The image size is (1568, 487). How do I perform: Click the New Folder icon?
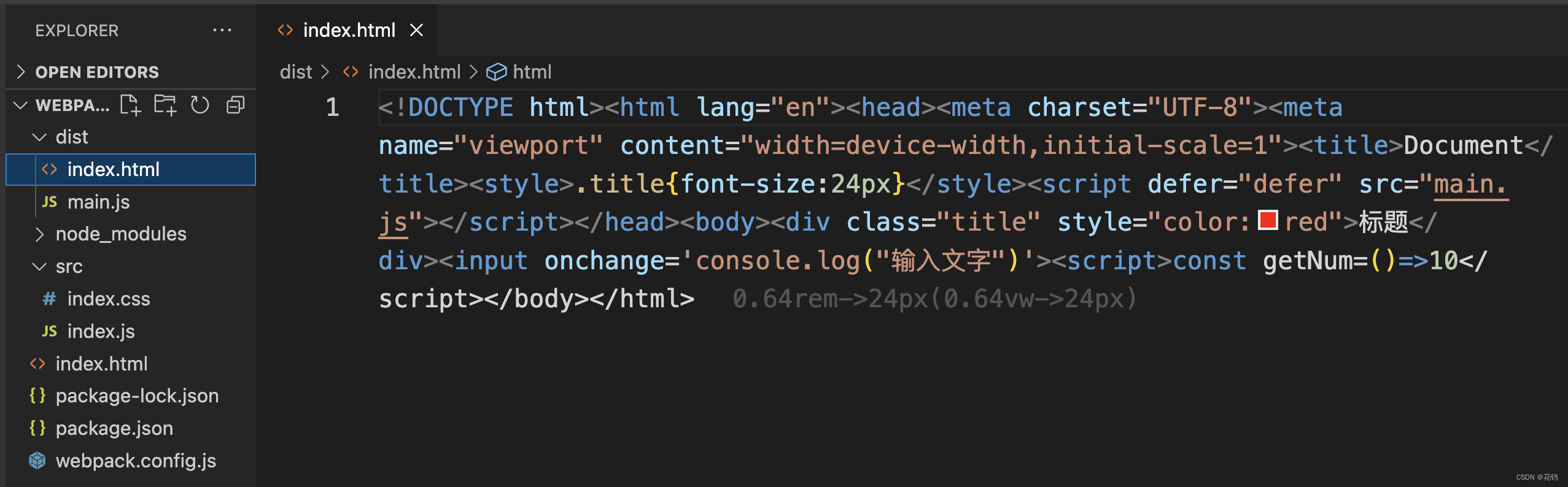coord(165,105)
